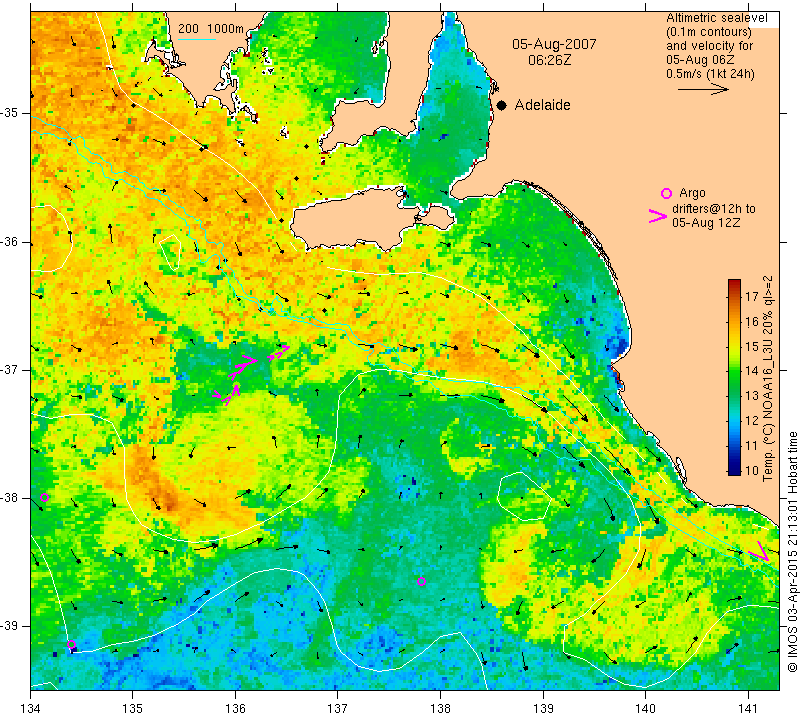The image size is (800, 720).
Task: Click the longitude label 141
Action: [748, 708]
